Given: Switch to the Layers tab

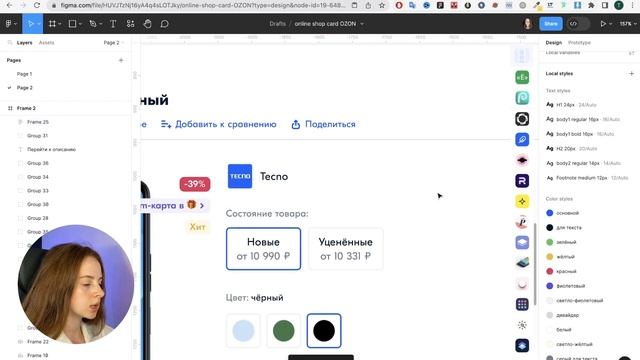Looking at the screenshot, I should pos(24,42).
